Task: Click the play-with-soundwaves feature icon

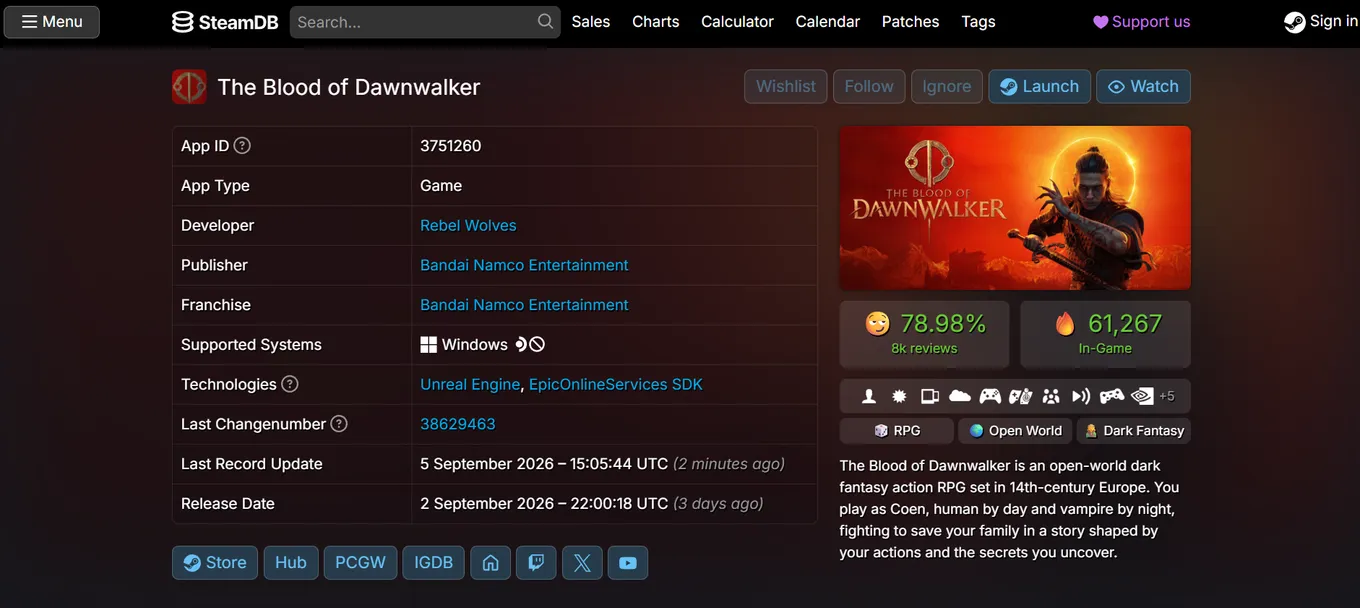Action: [1081, 396]
